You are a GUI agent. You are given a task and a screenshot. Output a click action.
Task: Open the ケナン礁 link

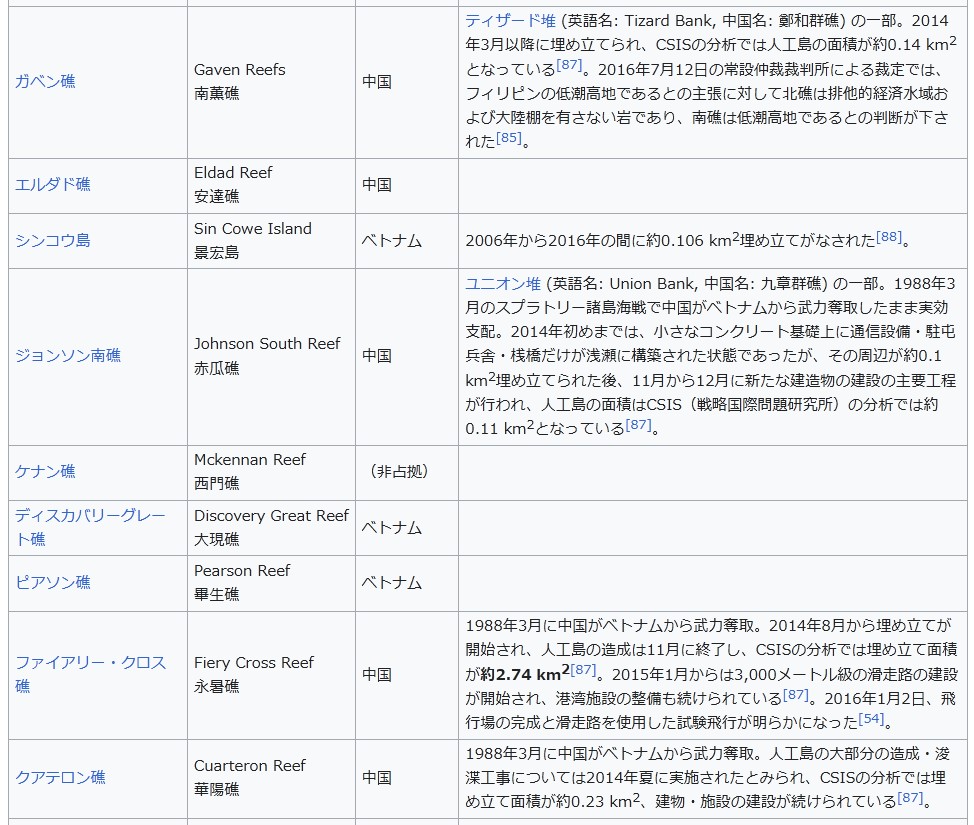[x=45, y=472]
